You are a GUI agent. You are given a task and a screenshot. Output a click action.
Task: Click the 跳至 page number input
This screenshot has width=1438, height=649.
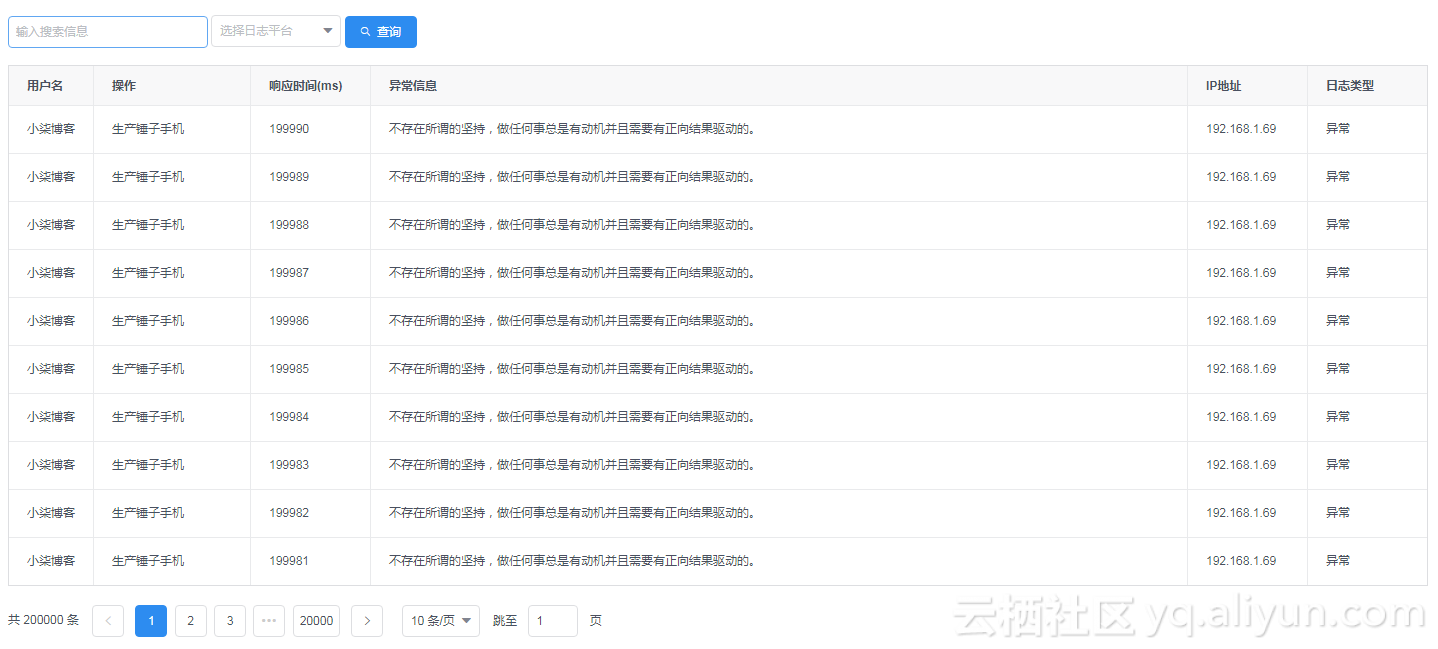(553, 621)
